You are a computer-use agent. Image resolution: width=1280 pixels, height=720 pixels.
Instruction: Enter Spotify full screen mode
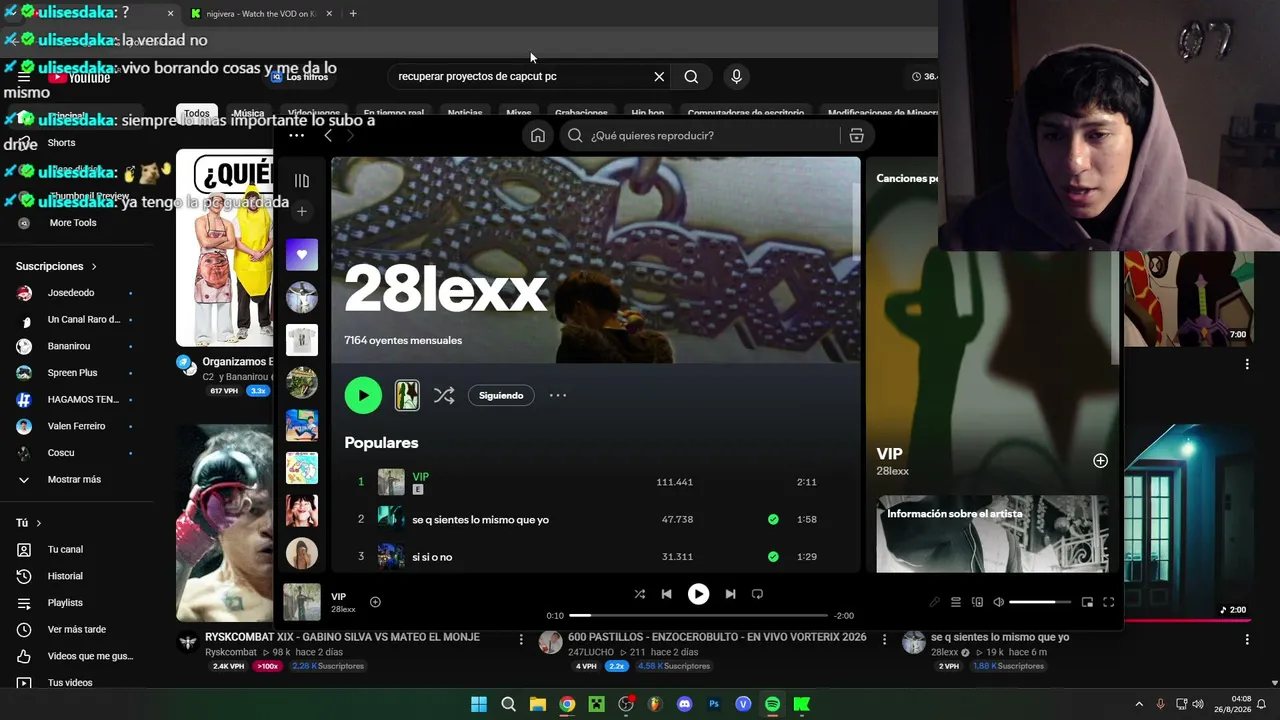(x=1108, y=602)
